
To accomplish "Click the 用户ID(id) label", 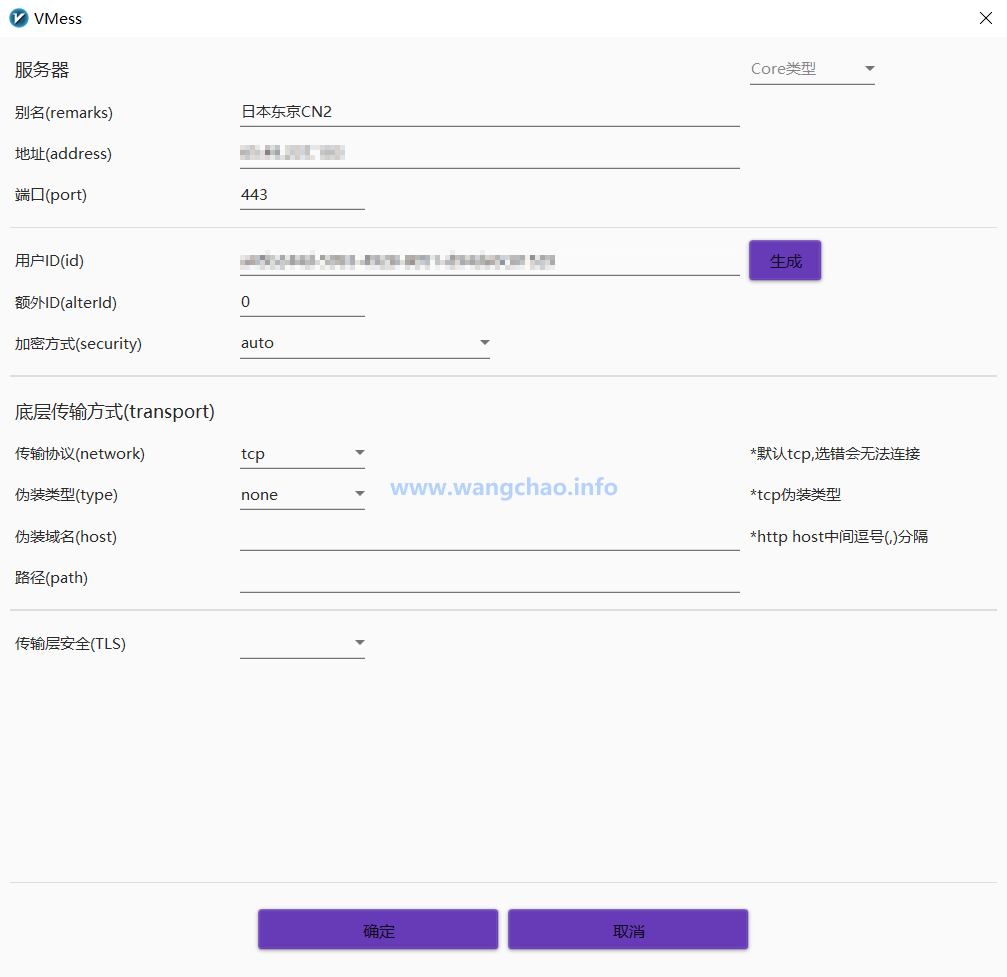I will tap(49, 261).
